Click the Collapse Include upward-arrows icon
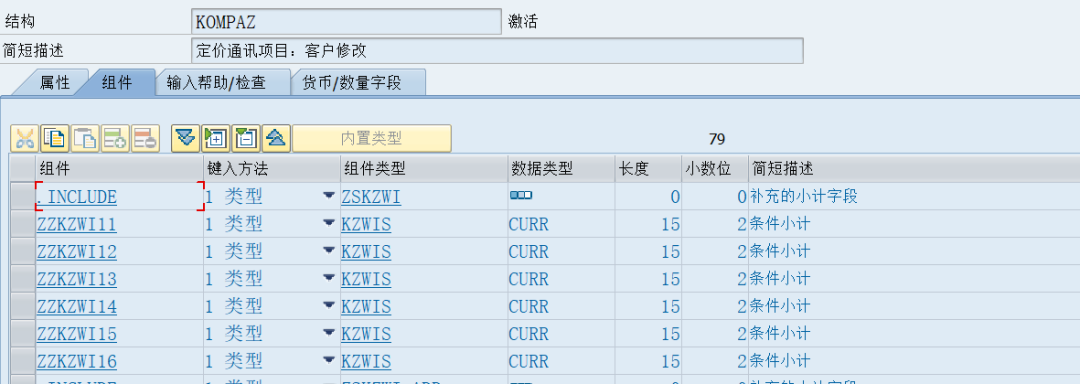The width and height of the screenshot is (1080, 384). coord(276,138)
